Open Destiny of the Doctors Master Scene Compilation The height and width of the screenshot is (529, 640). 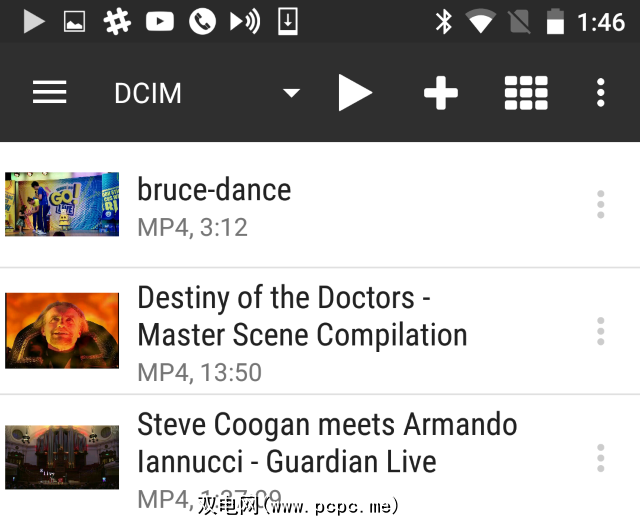(x=302, y=316)
